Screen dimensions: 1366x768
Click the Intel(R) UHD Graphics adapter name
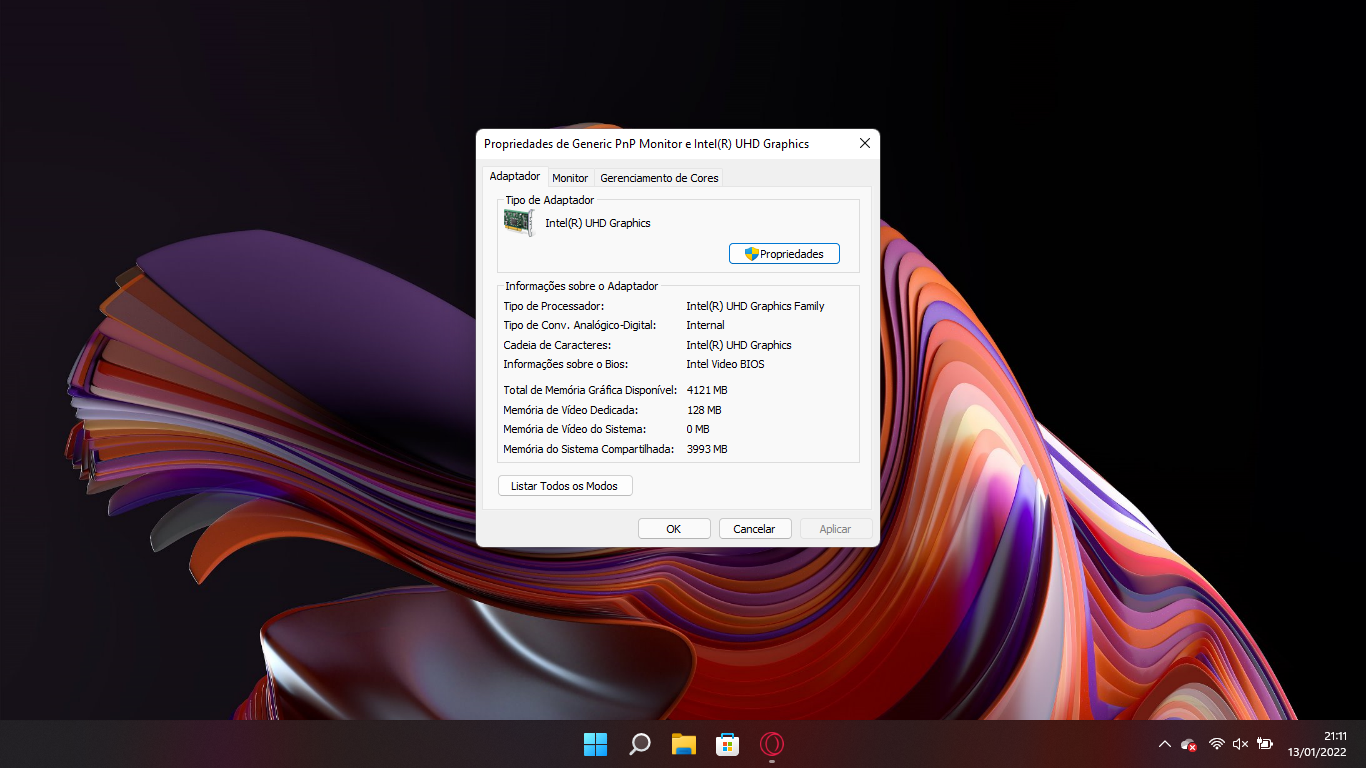[598, 223]
